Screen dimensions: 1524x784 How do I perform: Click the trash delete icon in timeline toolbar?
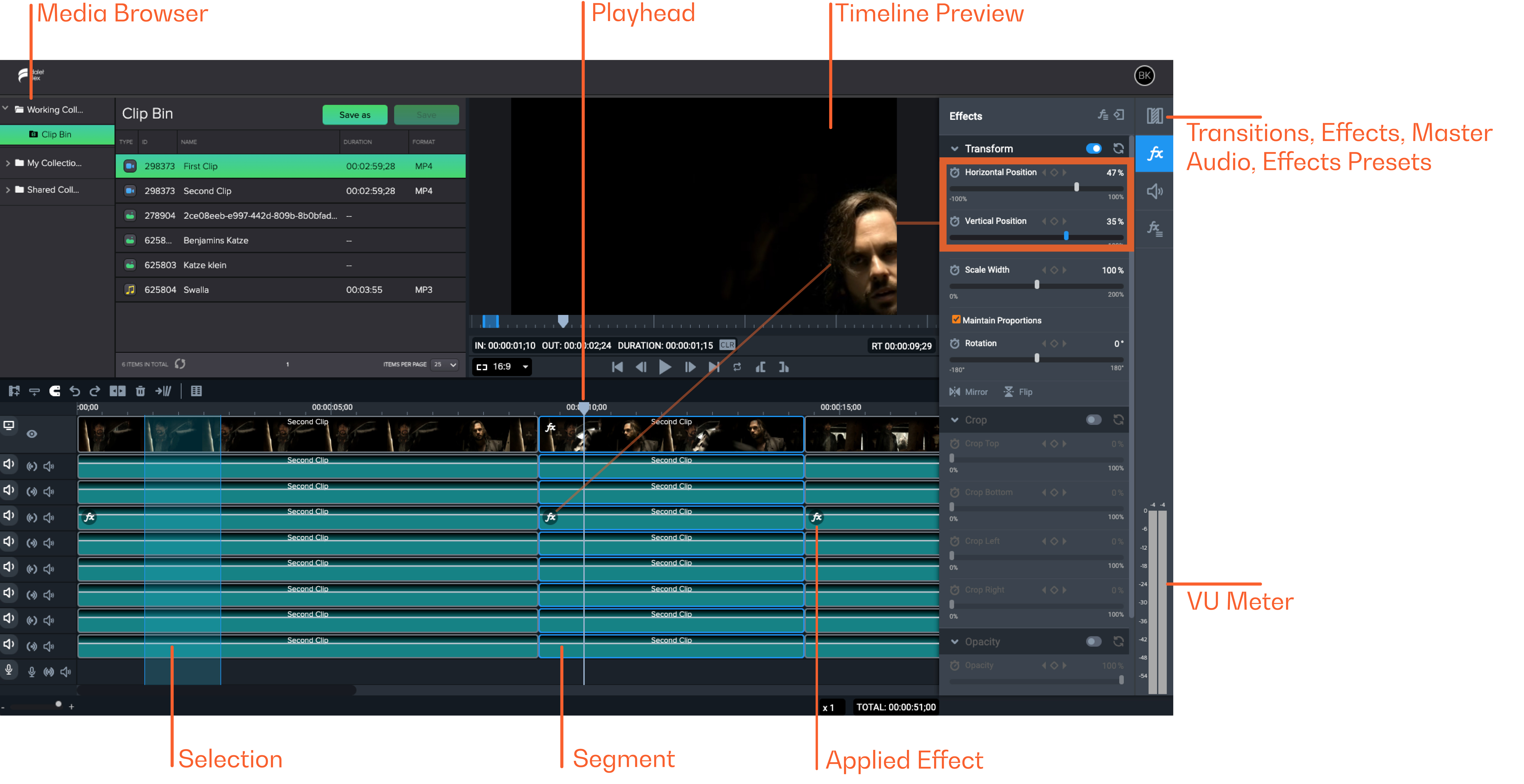click(140, 391)
